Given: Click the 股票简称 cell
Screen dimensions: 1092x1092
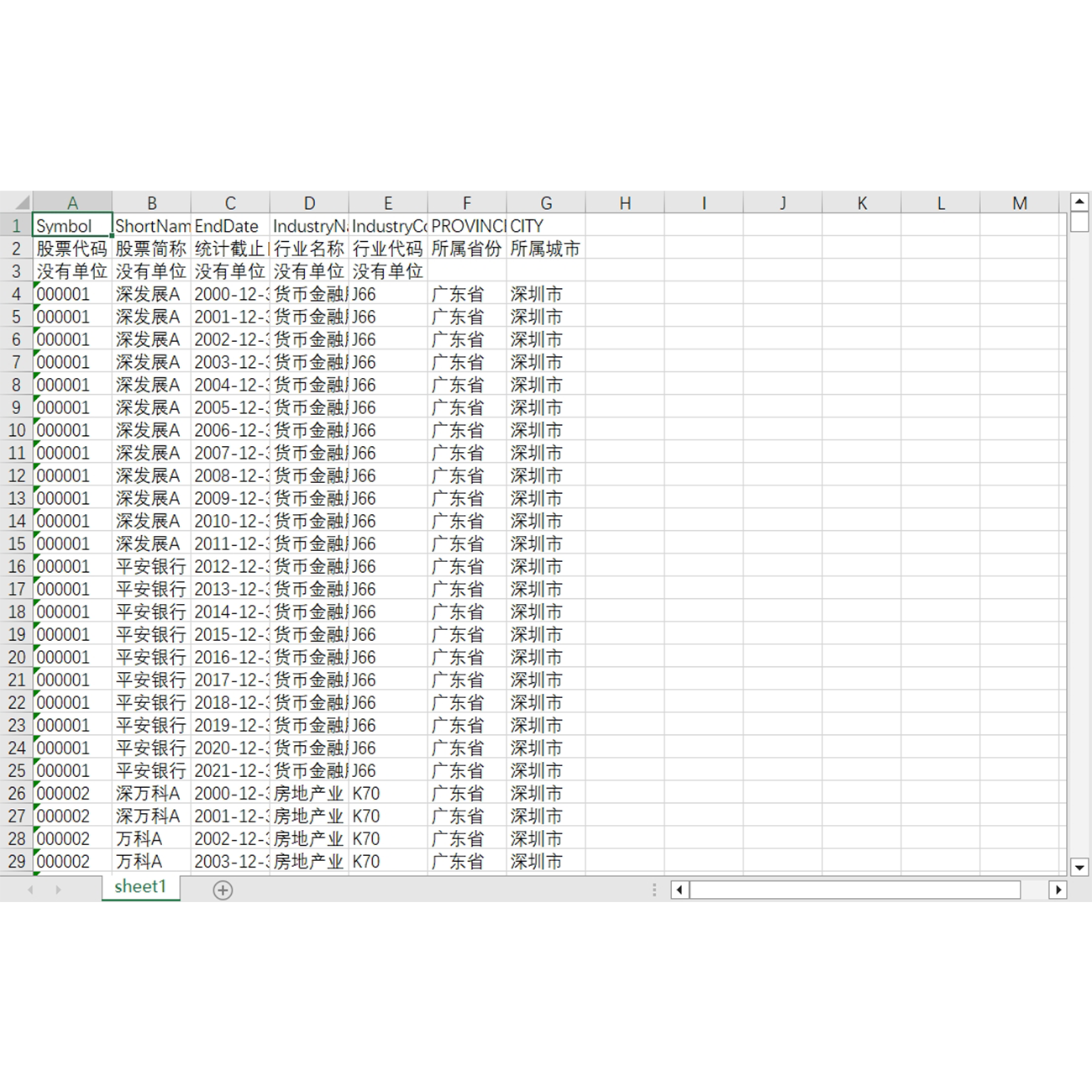Looking at the screenshot, I should click(151, 249).
